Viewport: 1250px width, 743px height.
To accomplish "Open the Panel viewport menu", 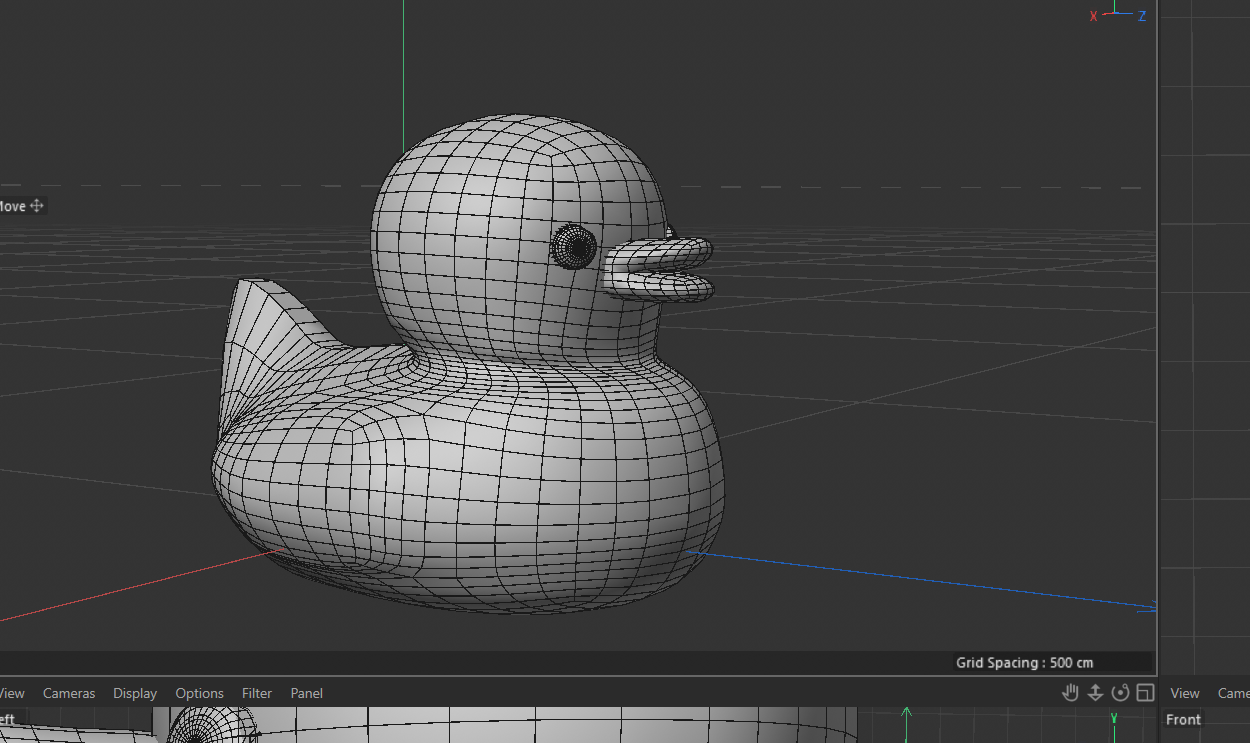I will (x=307, y=693).
